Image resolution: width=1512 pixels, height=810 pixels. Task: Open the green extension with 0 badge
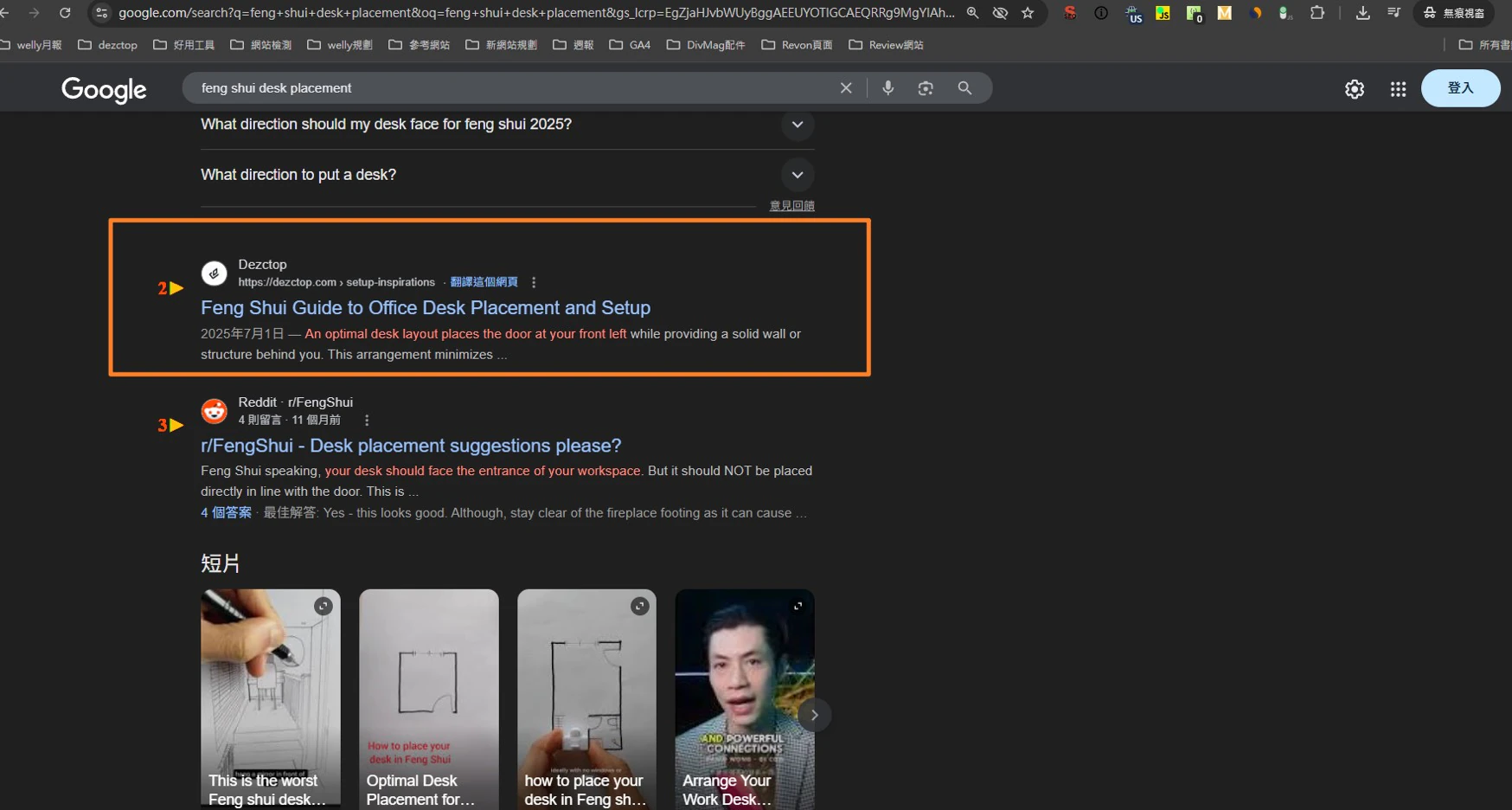pyautogui.click(x=1195, y=13)
